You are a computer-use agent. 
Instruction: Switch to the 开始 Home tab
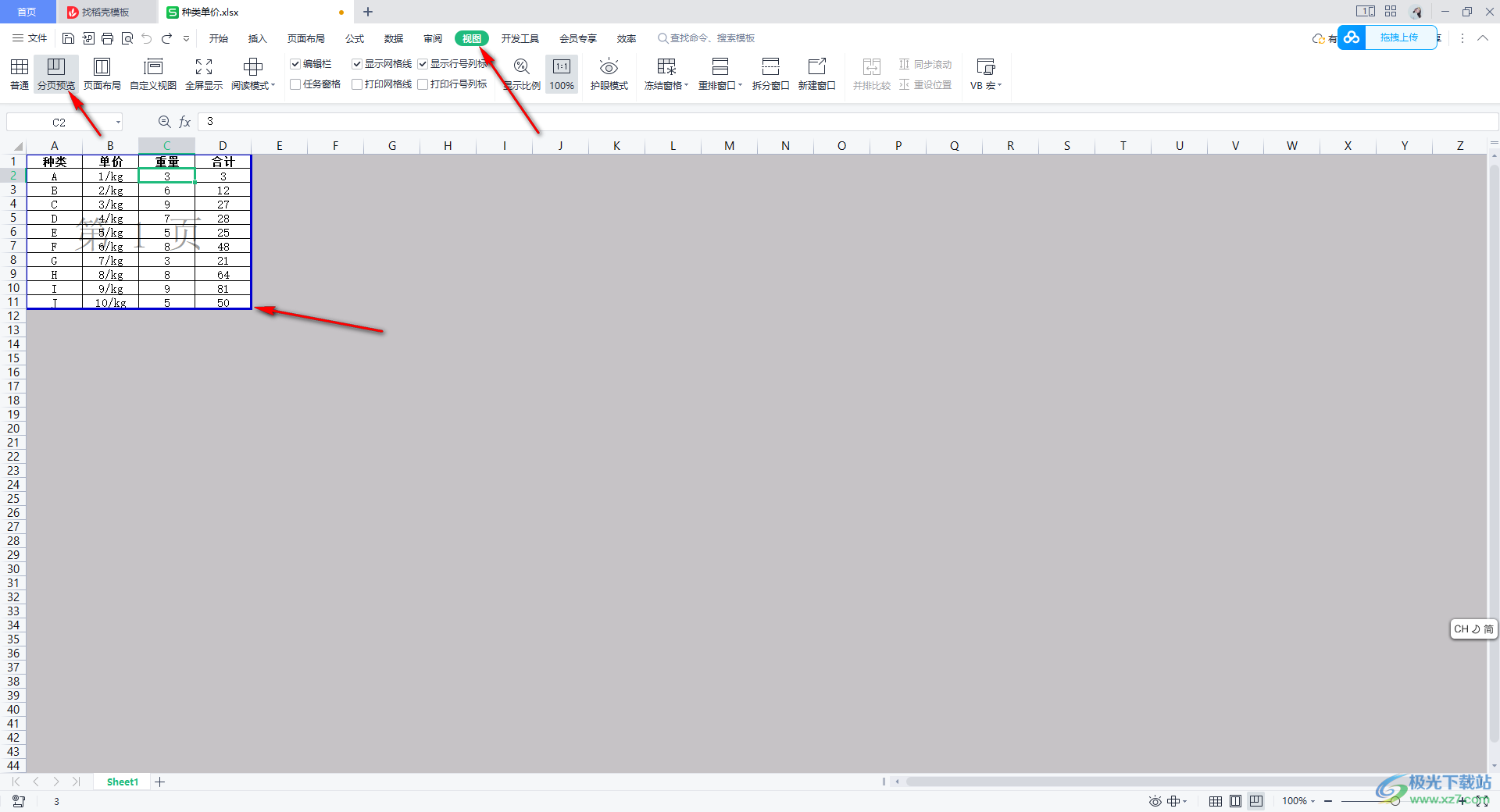[219, 38]
